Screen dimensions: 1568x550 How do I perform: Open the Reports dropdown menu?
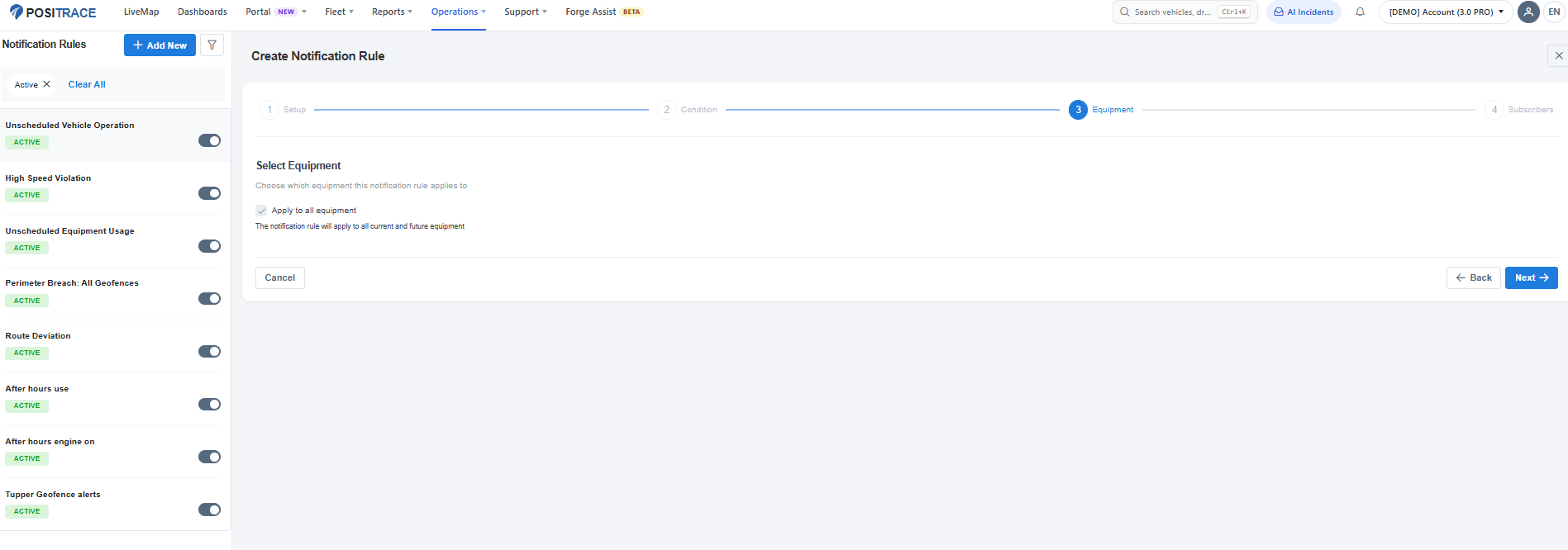point(392,12)
